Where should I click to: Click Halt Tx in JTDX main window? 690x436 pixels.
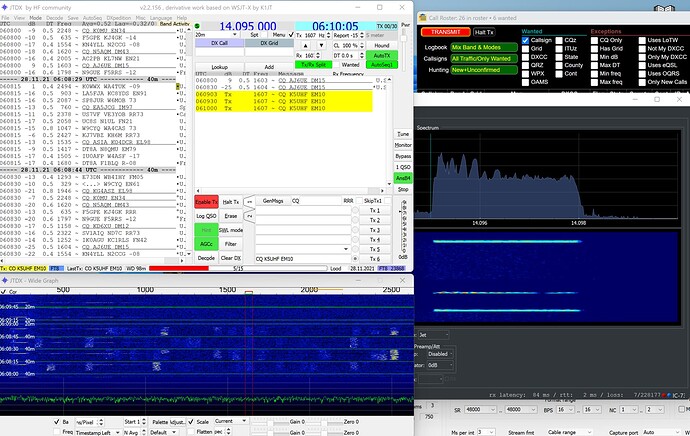(231, 202)
